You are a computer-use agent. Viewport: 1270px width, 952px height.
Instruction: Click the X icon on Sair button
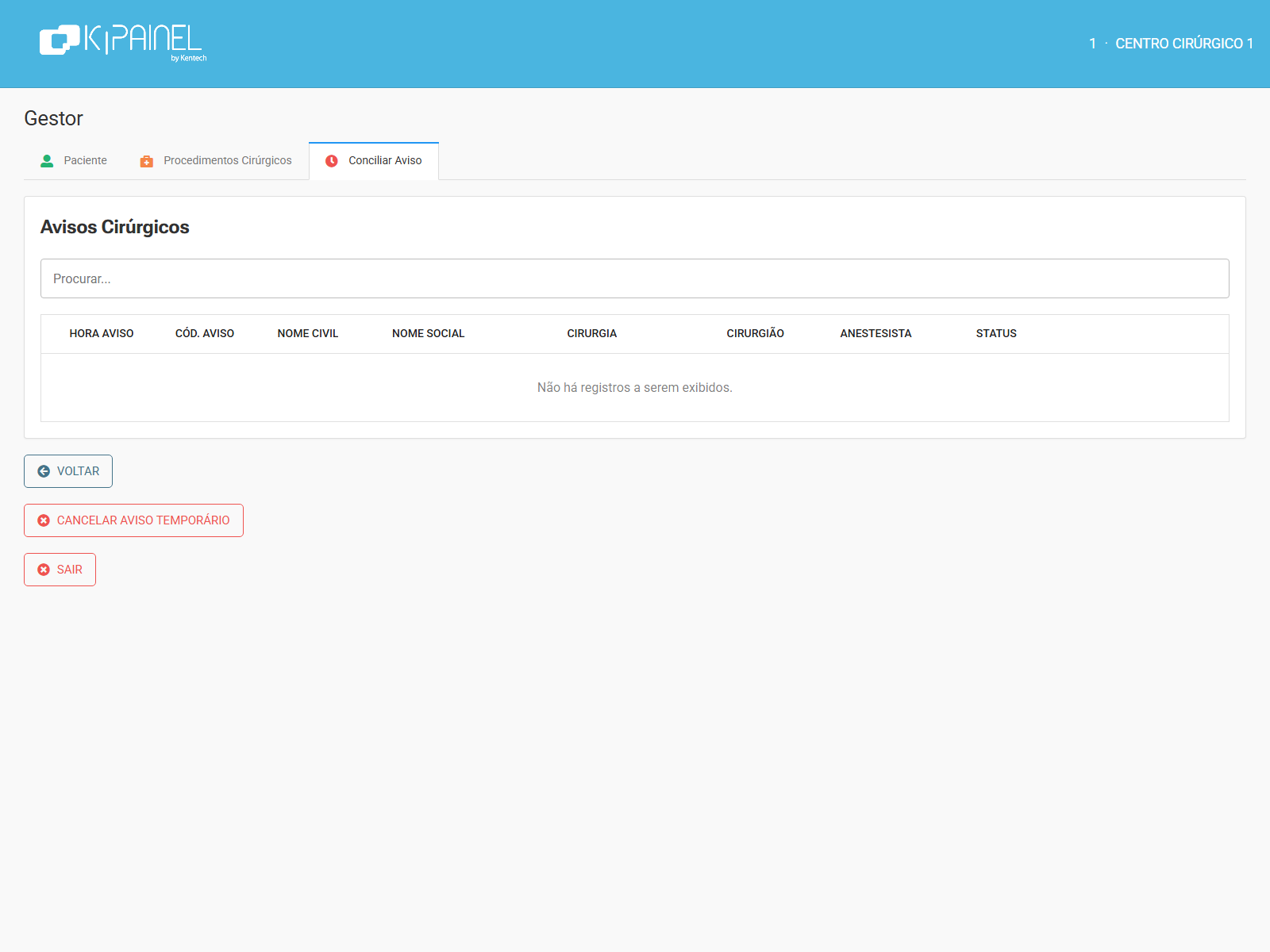coord(44,570)
